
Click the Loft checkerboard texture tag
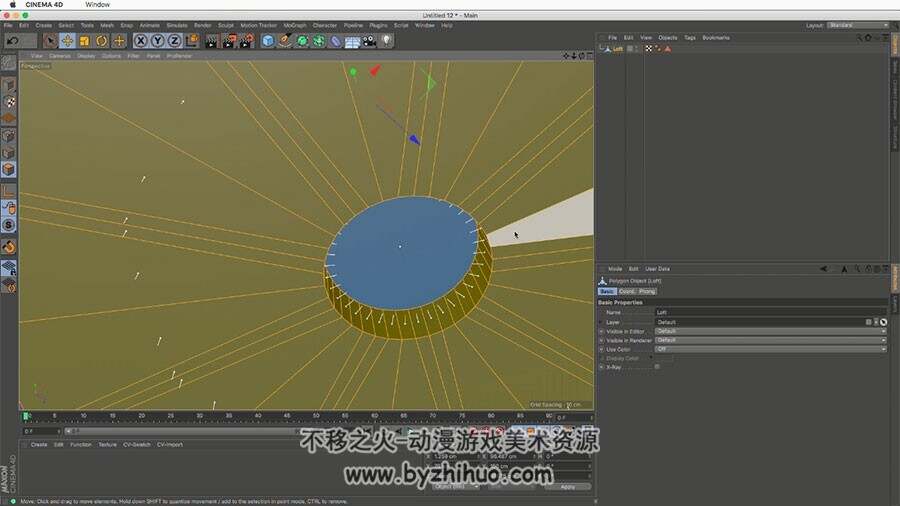coord(649,49)
